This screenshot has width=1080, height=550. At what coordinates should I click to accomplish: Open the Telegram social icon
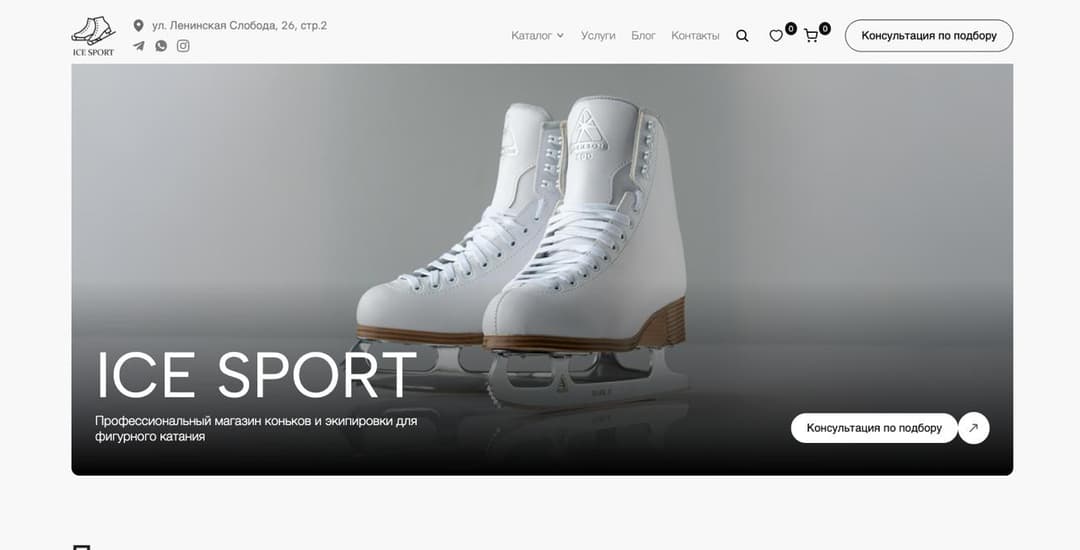pyautogui.click(x=138, y=46)
